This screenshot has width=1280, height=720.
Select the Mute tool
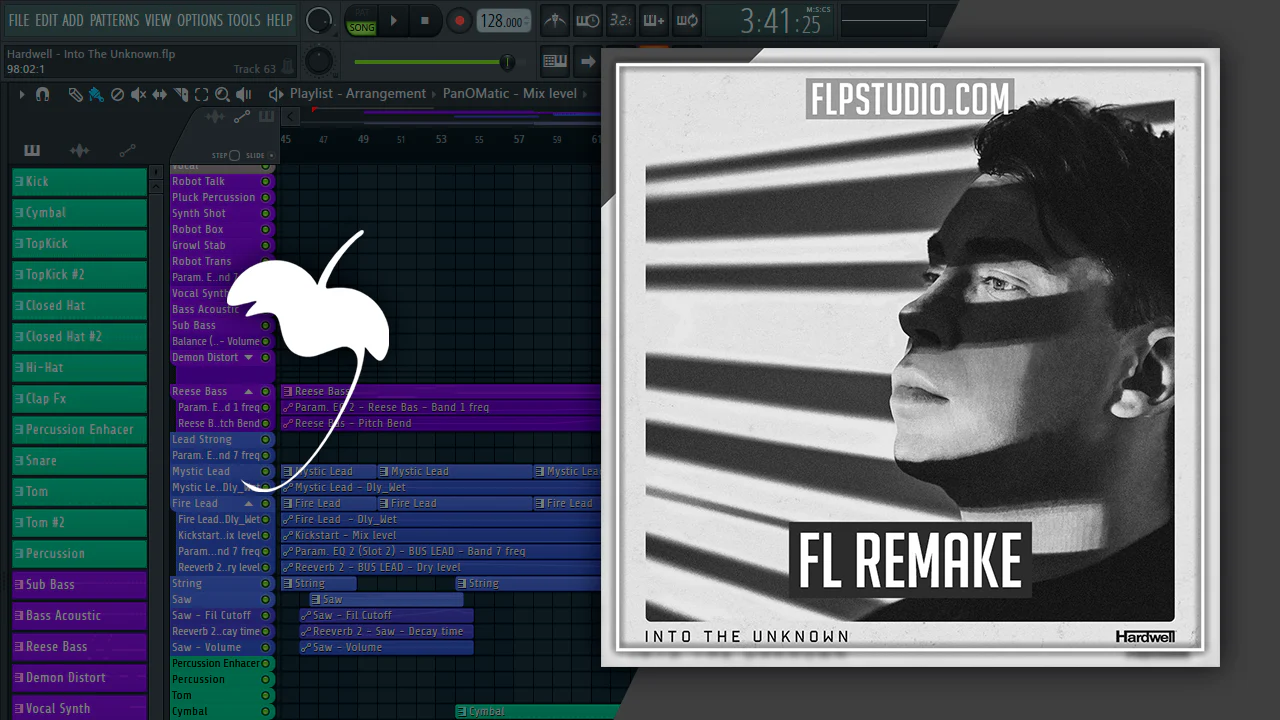coord(139,94)
